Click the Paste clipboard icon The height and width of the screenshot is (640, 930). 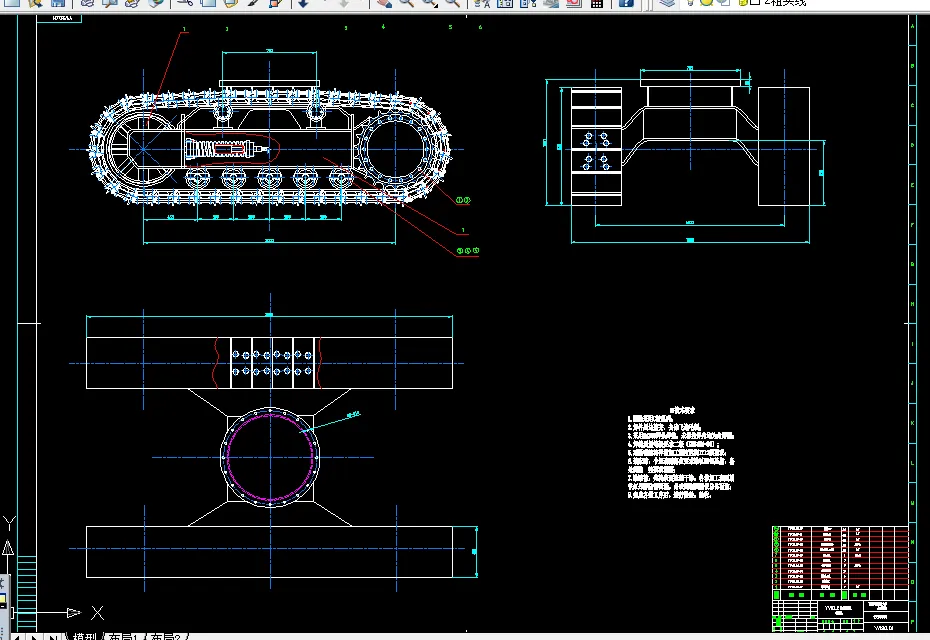pyautogui.click(x=230, y=2)
